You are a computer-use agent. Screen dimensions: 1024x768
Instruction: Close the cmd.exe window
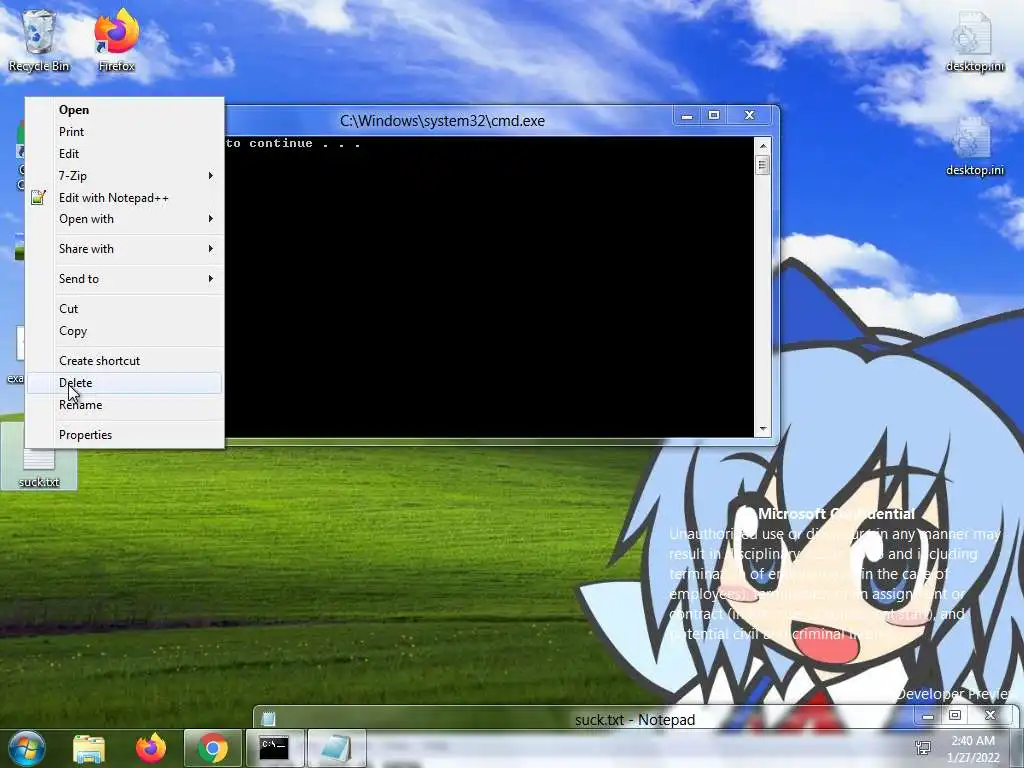(750, 116)
